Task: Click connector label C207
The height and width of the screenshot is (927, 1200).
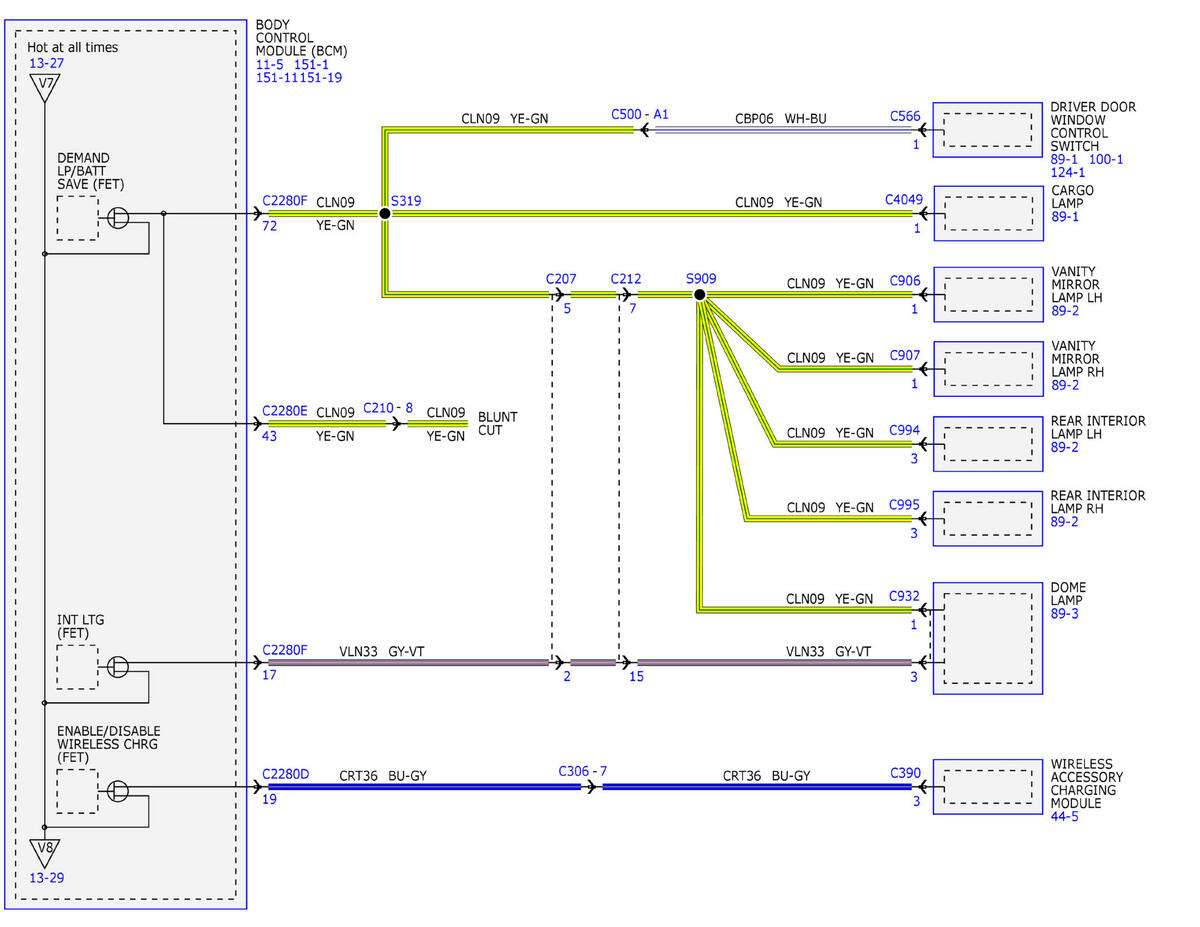Action: pos(561,279)
